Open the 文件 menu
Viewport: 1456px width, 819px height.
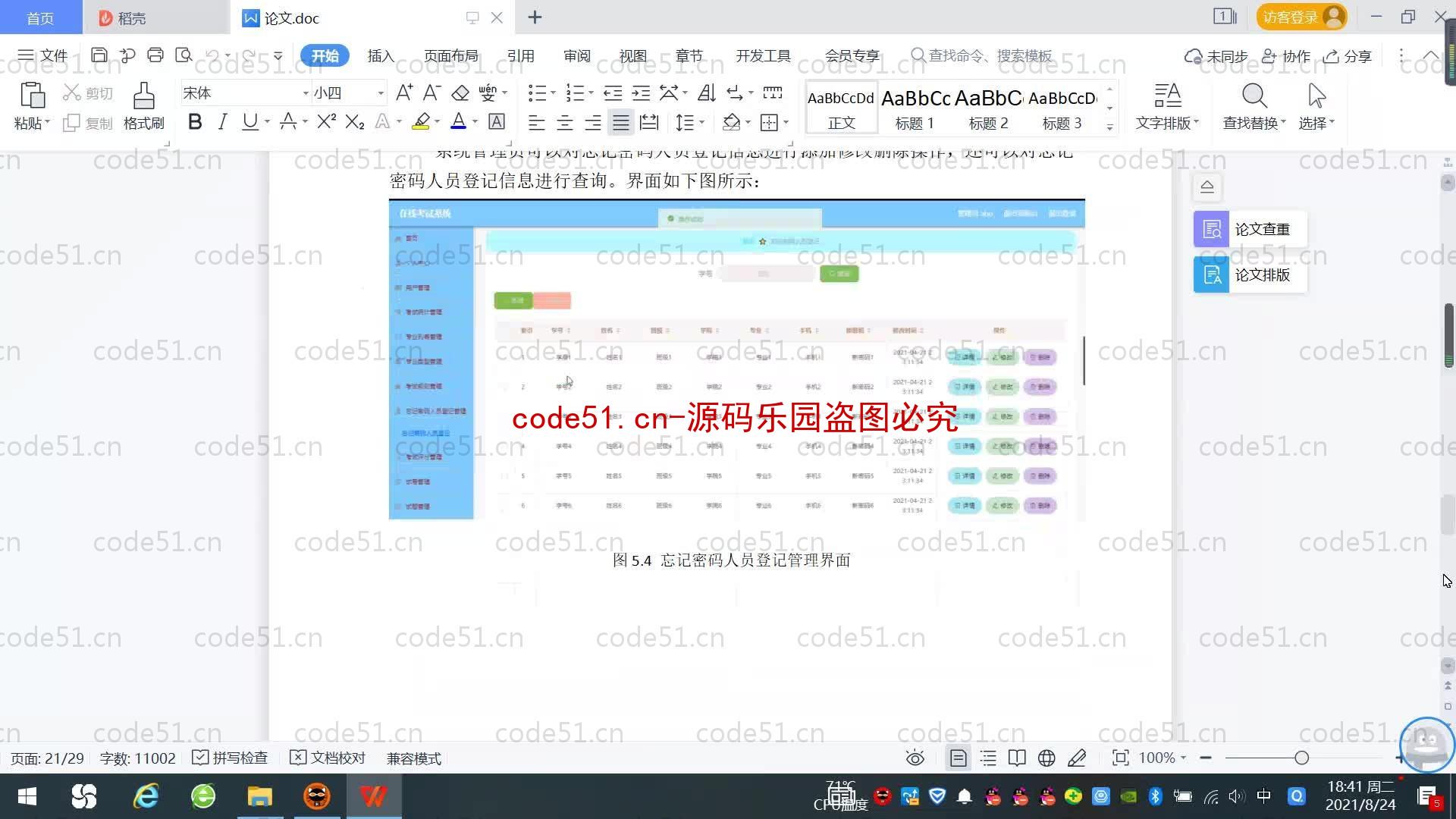pyautogui.click(x=42, y=55)
